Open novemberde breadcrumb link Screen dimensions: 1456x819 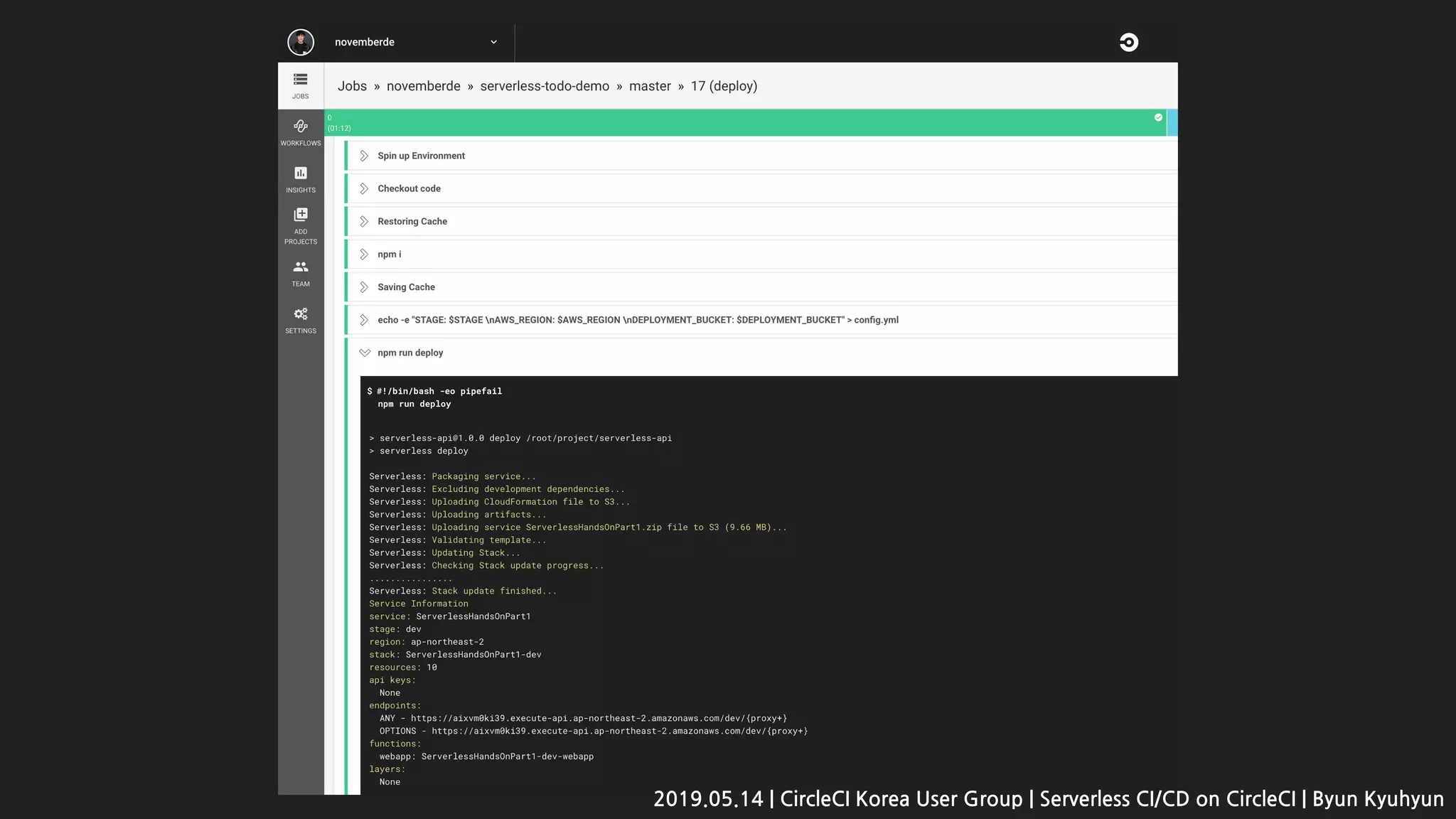tap(424, 86)
